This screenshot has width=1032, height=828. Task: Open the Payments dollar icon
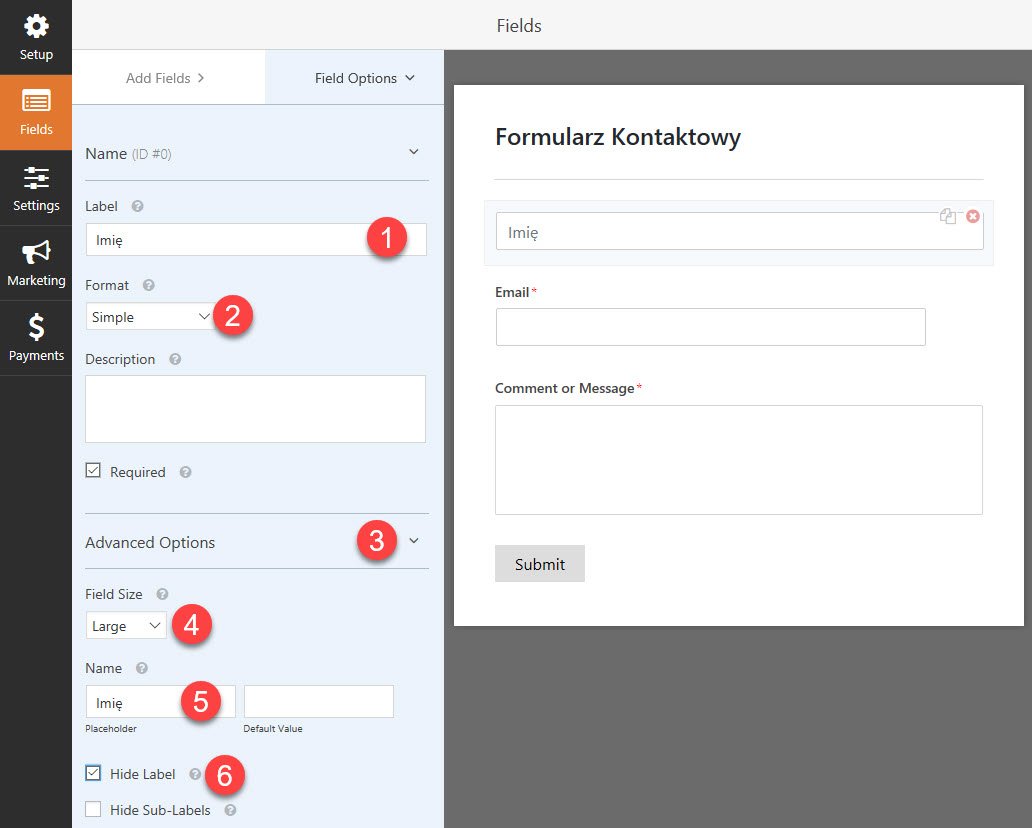point(36,326)
